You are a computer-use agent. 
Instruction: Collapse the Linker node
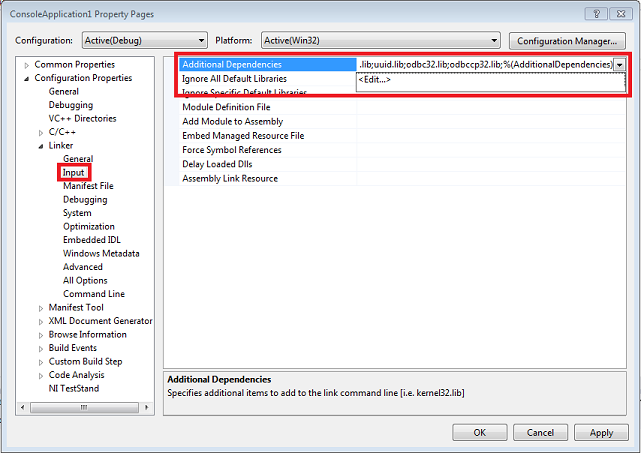tap(41, 146)
